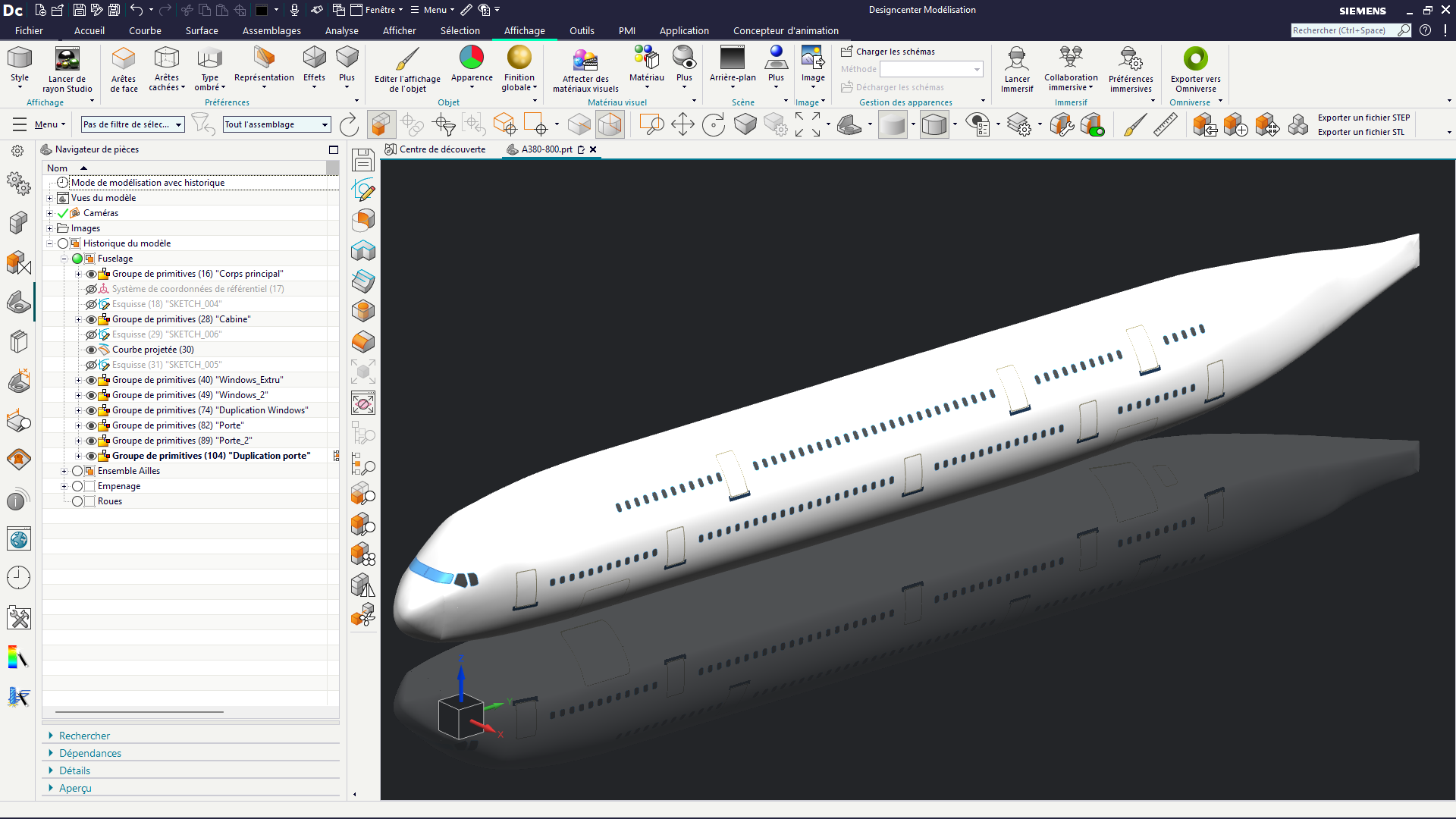Open the web browser globe sidebar icon
The height and width of the screenshot is (819, 1456).
coord(18,539)
